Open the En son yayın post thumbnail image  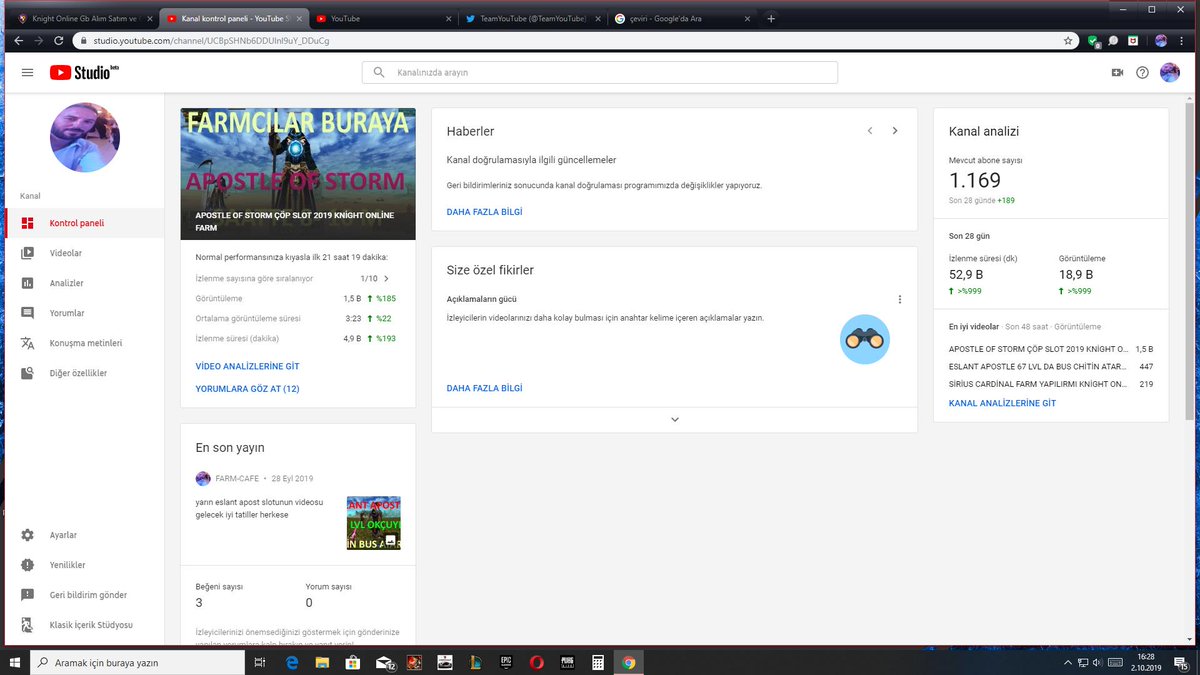[374, 523]
